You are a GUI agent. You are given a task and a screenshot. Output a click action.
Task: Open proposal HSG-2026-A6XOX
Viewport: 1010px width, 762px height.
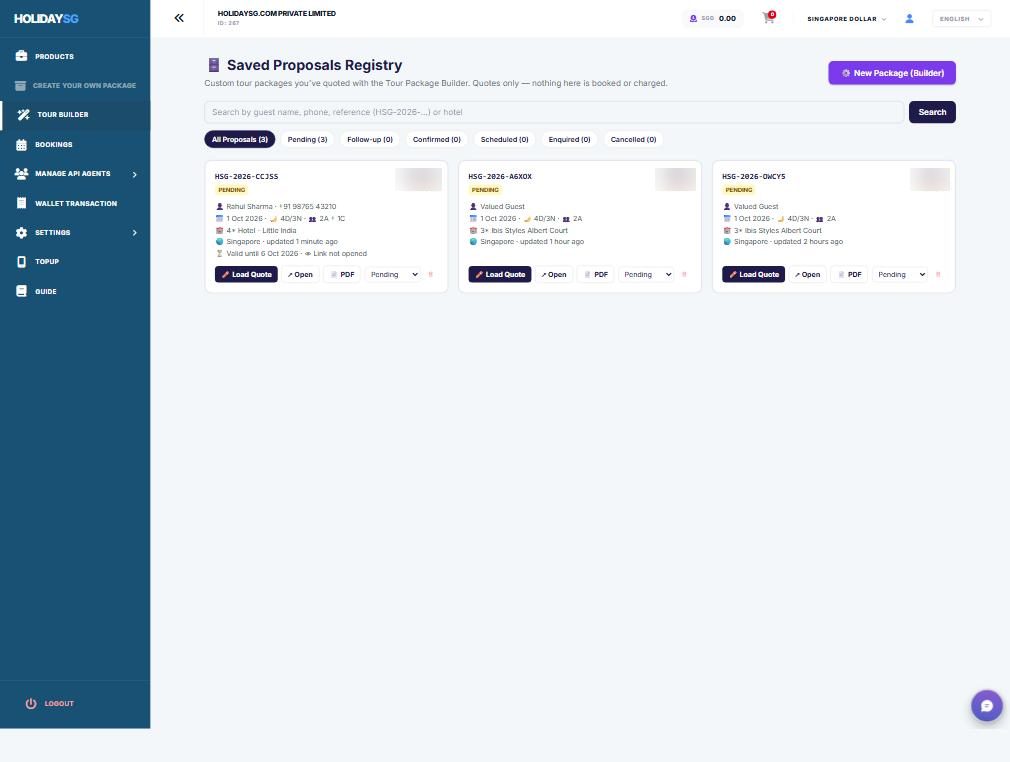[x=554, y=274]
